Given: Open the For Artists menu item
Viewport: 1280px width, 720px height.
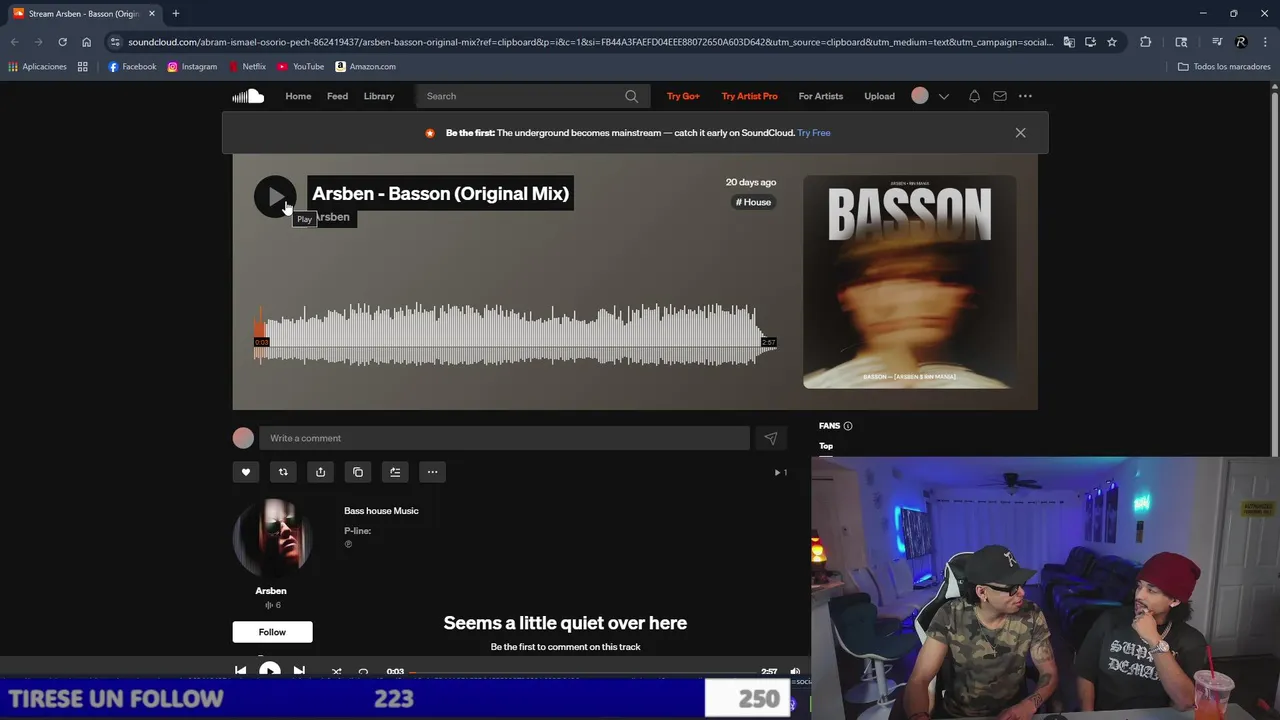Looking at the screenshot, I should [x=821, y=96].
